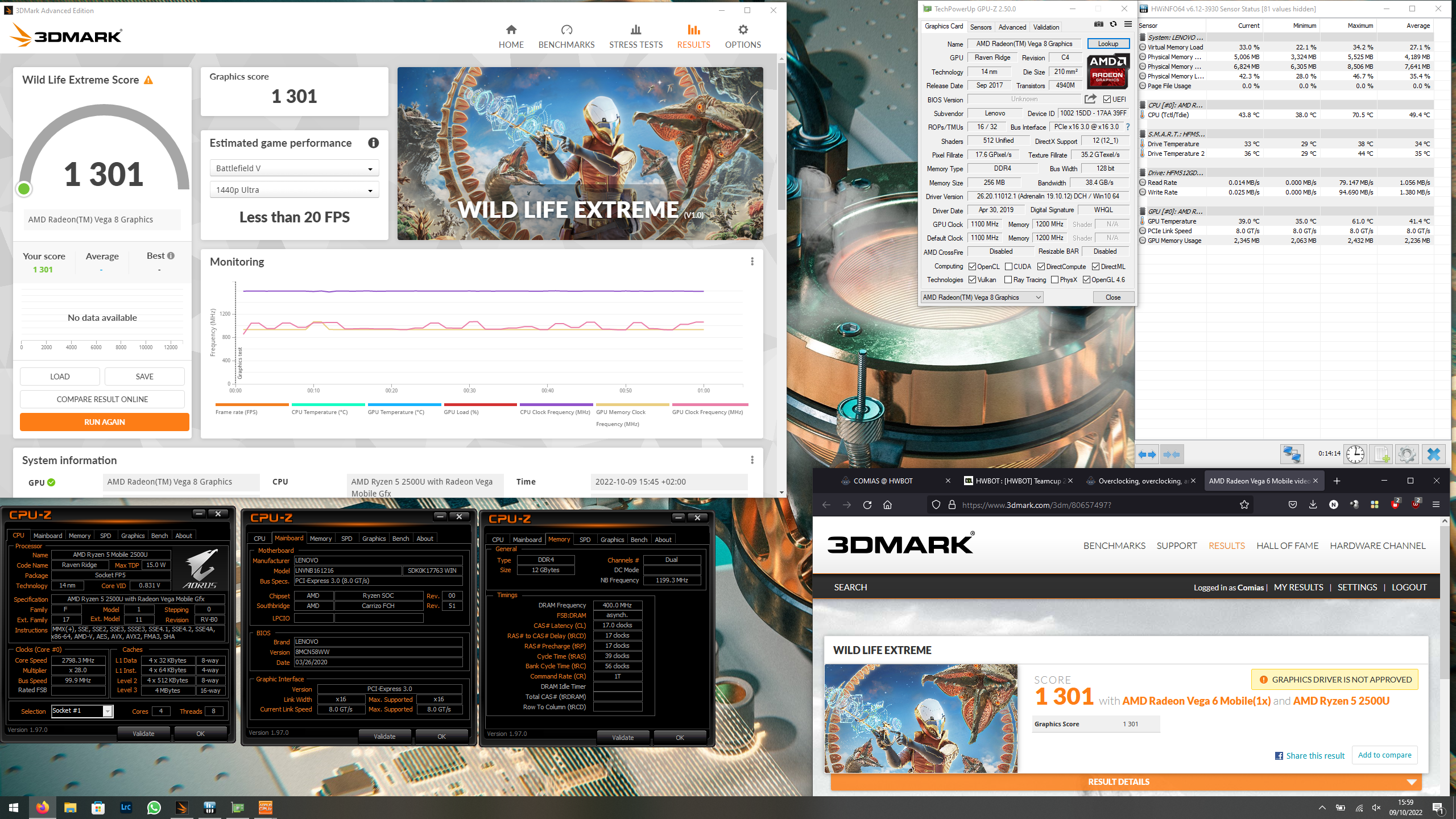Toggle UEFI checkbox in GPU-Z

coord(1106,100)
